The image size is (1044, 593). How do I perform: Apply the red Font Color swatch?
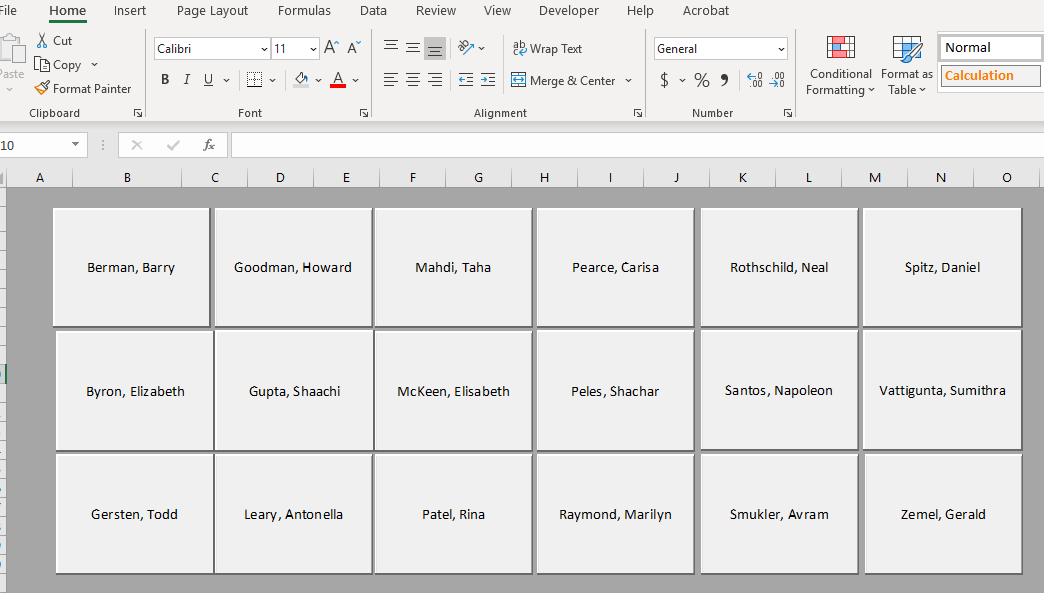337,80
